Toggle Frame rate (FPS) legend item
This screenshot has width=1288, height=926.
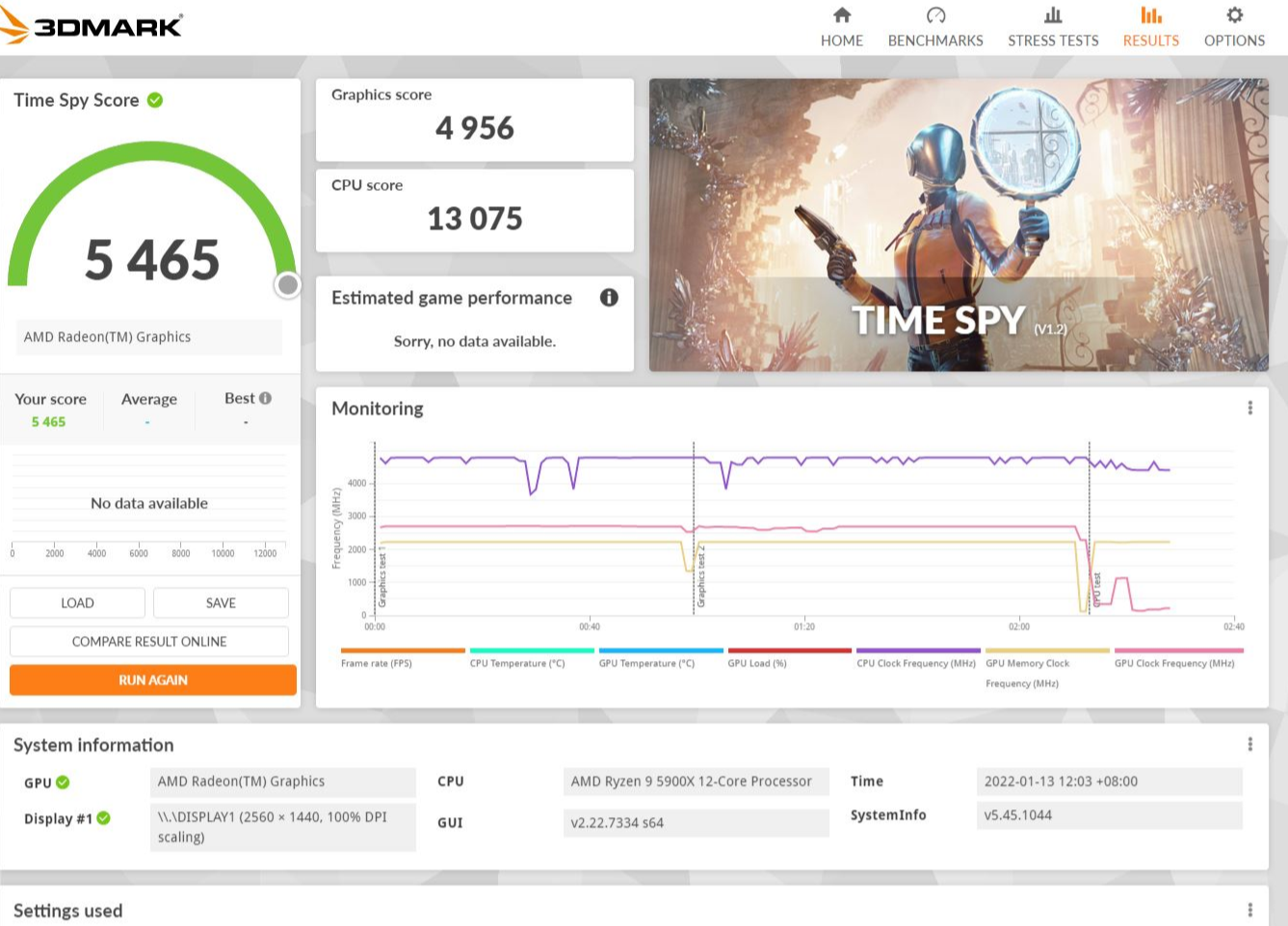tap(403, 657)
